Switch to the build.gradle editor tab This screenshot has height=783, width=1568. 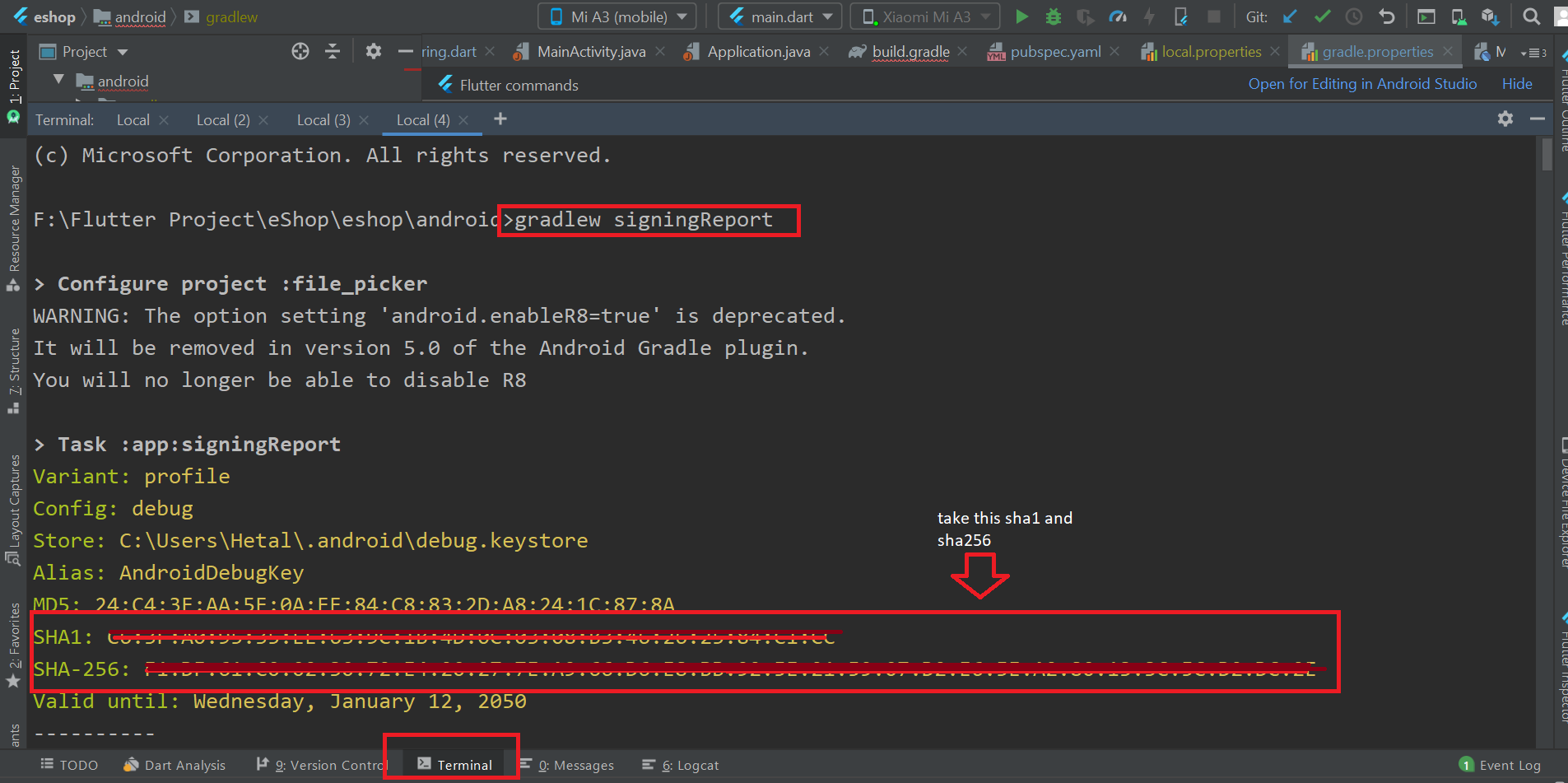(x=910, y=52)
